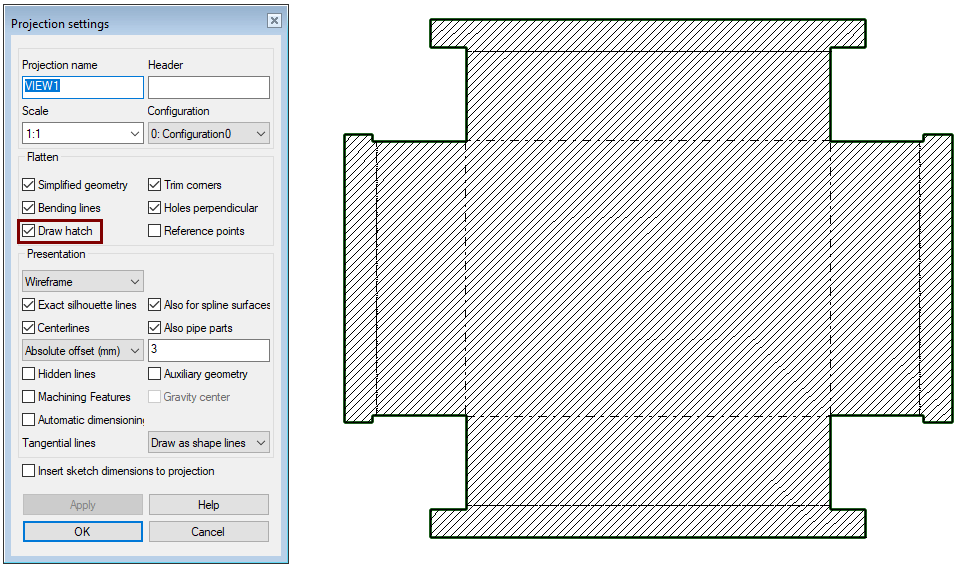Viewport: 963px width, 569px height.
Task: Click the Header input field
Action: [209, 87]
